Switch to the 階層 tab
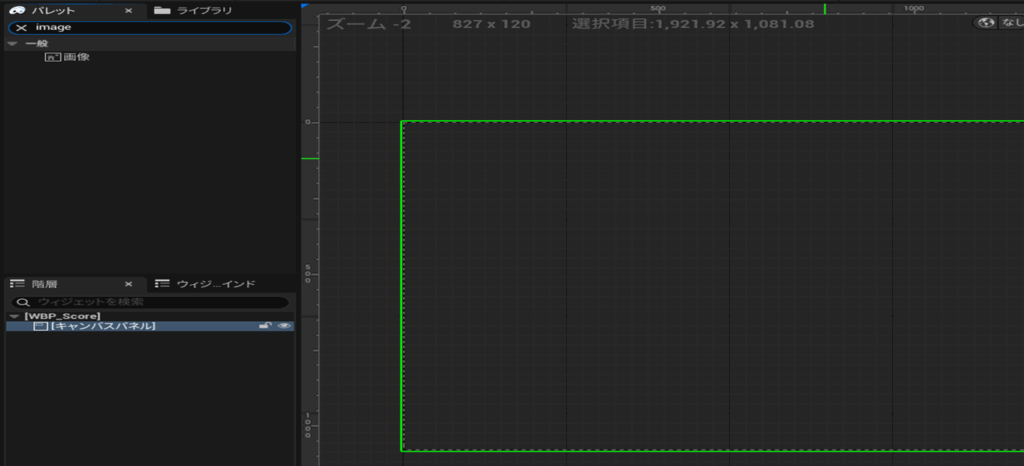 (44, 284)
